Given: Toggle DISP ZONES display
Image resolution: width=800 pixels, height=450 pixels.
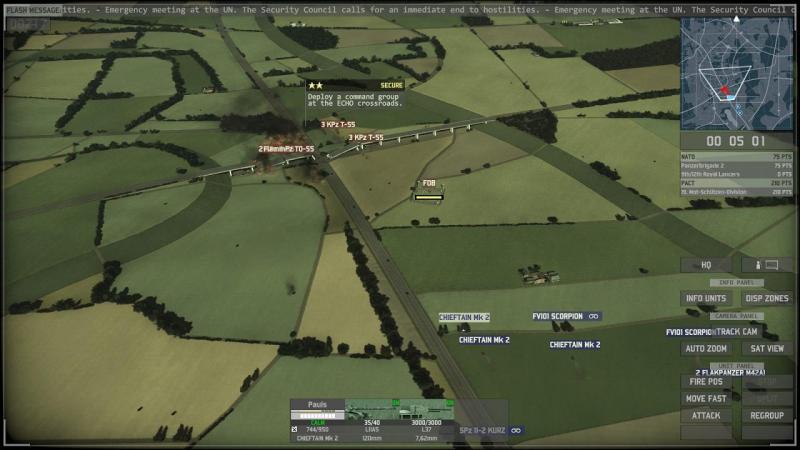Looking at the screenshot, I should point(767,298).
